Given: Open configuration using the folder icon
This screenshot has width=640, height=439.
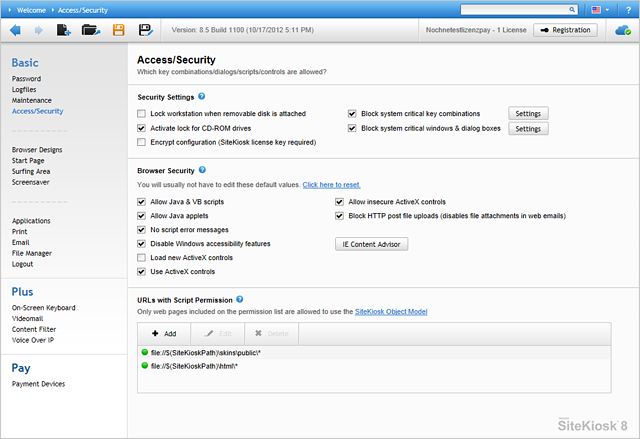Looking at the screenshot, I should (x=91, y=30).
